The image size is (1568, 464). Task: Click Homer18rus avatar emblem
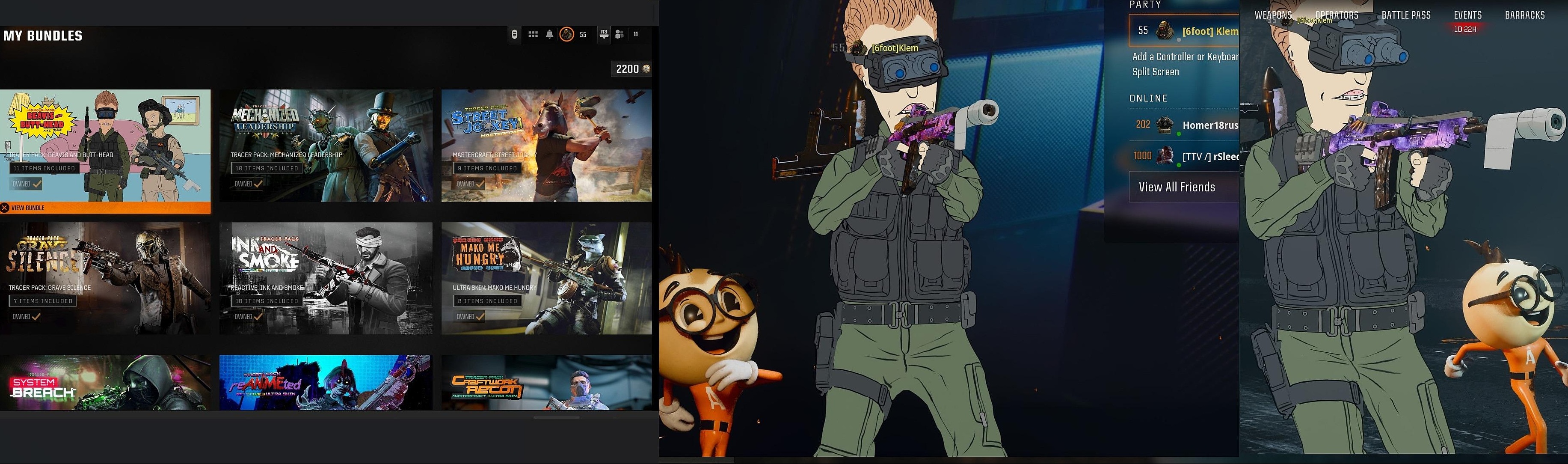1165,125
